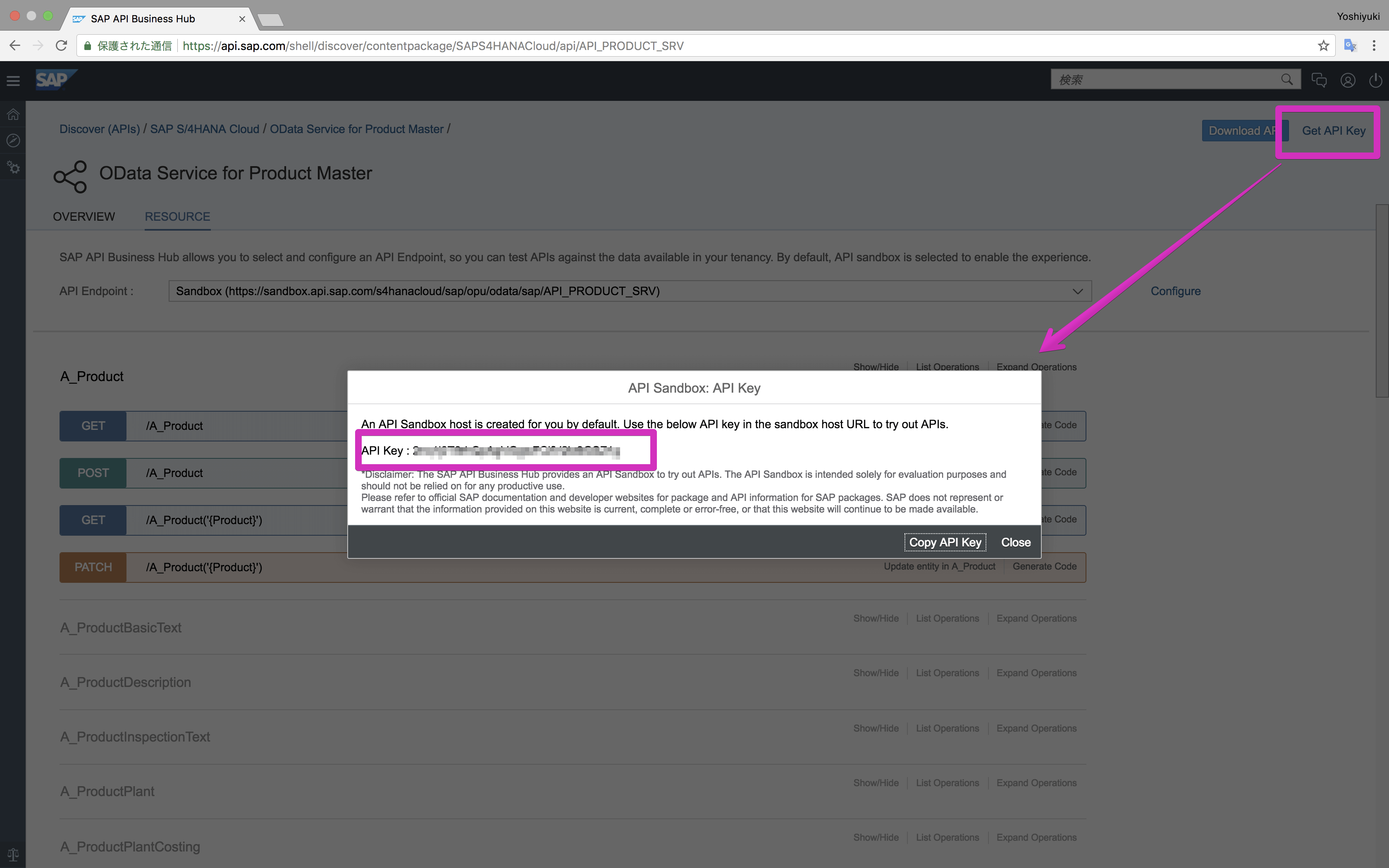Expand operations for A_ProductBasicText
Image resolution: width=1389 pixels, height=868 pixels.
coord(1036,618)
